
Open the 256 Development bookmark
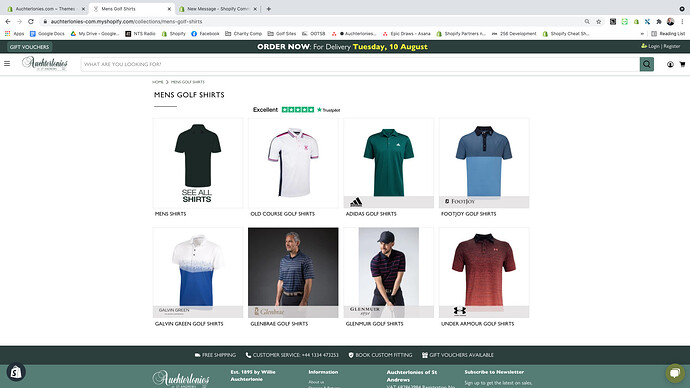point(514,33)
